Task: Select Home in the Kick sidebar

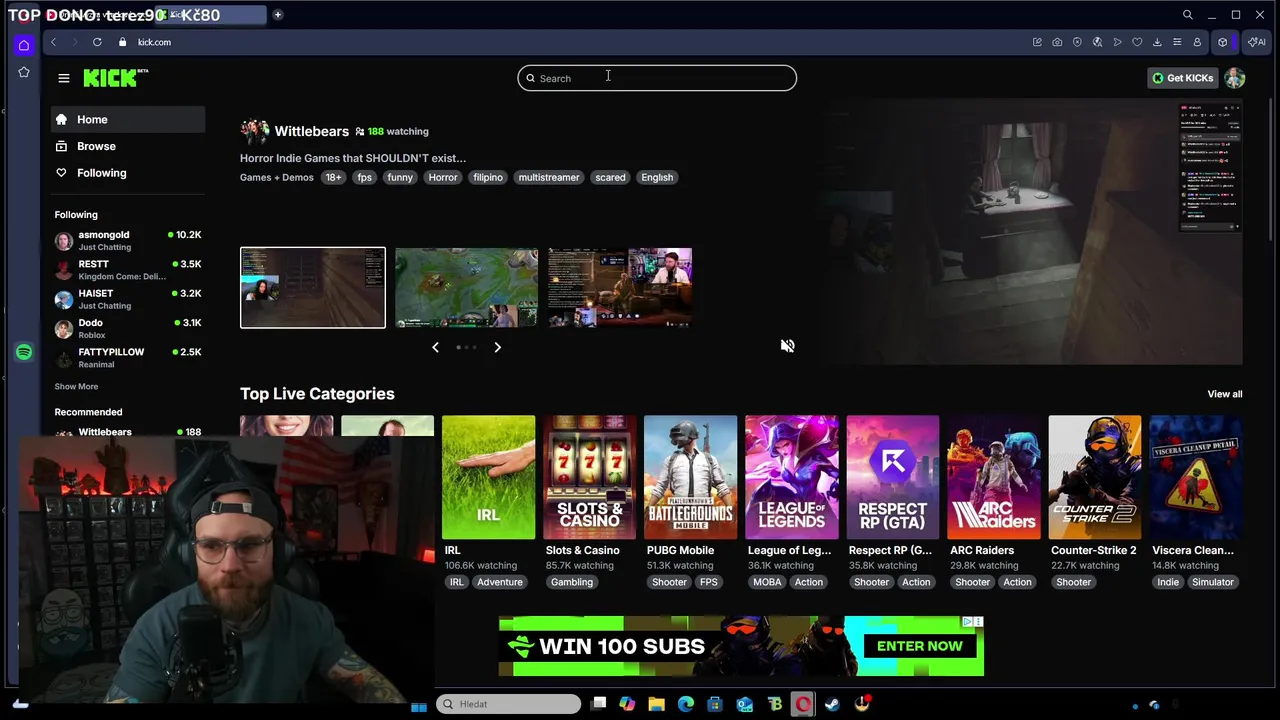Action: click(x=128, y=119)
